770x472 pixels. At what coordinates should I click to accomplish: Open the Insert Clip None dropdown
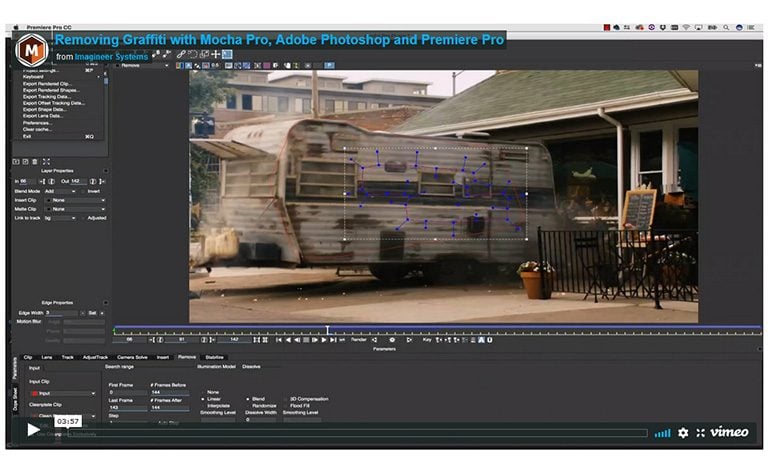[x=76, y=200]
